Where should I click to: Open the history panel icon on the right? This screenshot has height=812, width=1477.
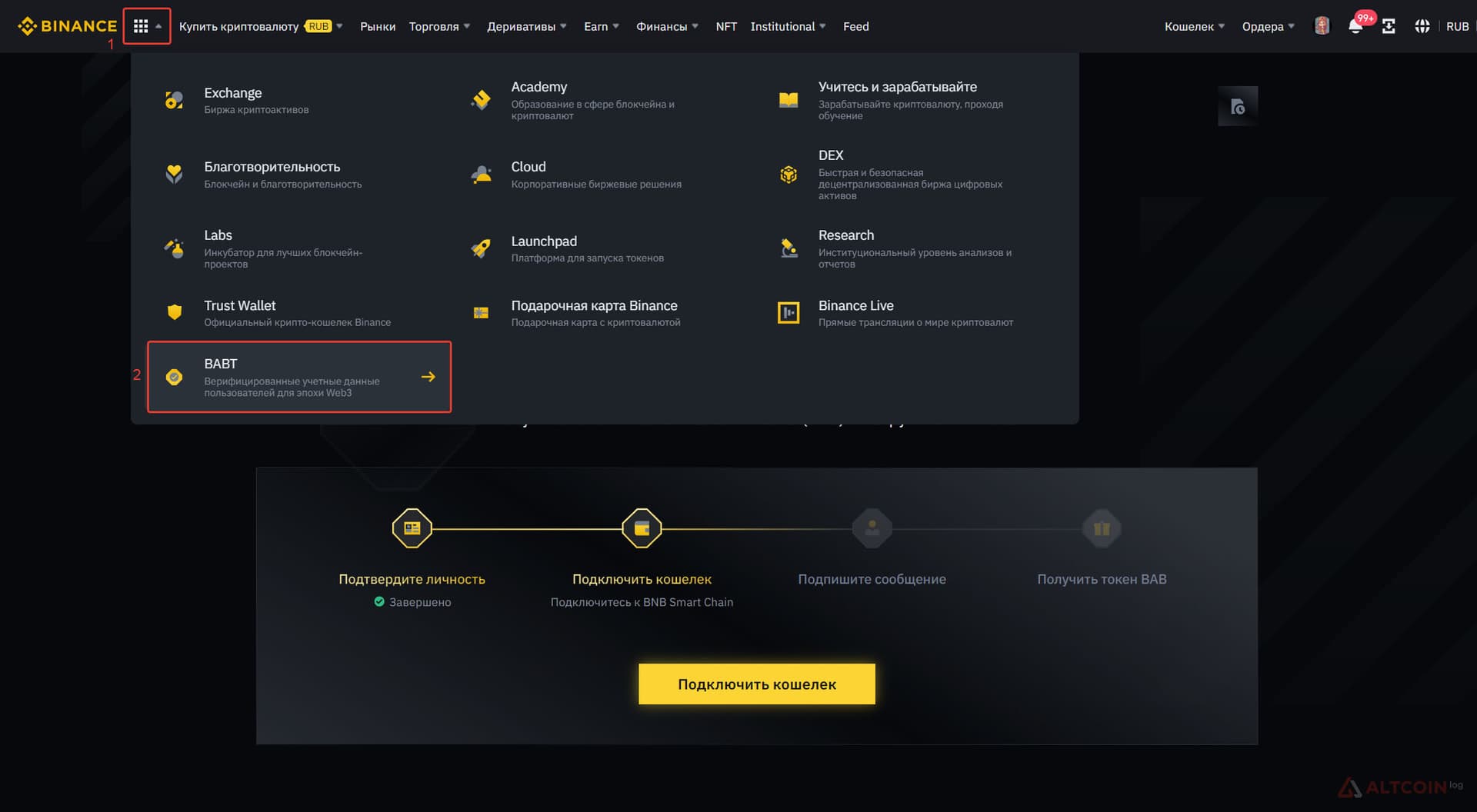[x=1238, y=106]
